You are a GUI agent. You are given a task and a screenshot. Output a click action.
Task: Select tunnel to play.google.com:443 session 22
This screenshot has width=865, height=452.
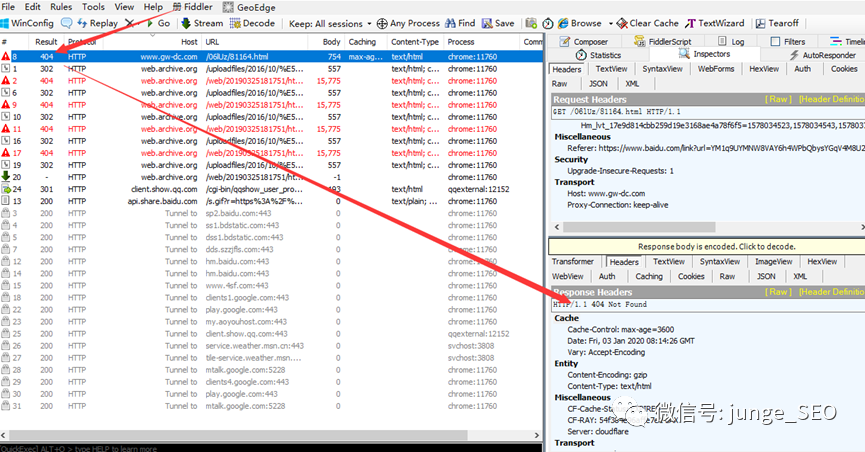pos(271,310)
